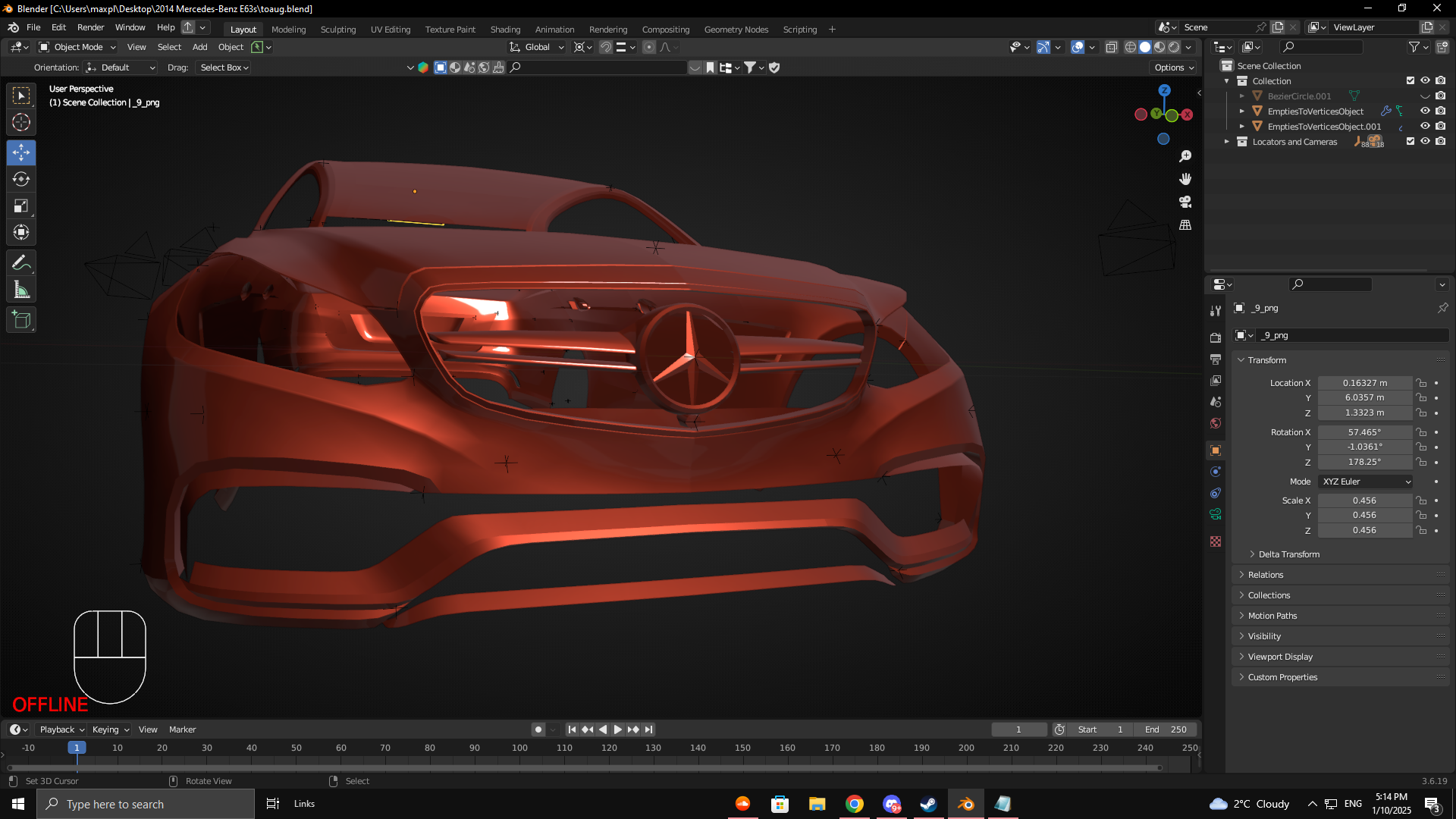The width and height of the screenshot is (1456, 819).
Task: Click the Location X value field
Action: pyautogui.click(x=1364, y=383)
